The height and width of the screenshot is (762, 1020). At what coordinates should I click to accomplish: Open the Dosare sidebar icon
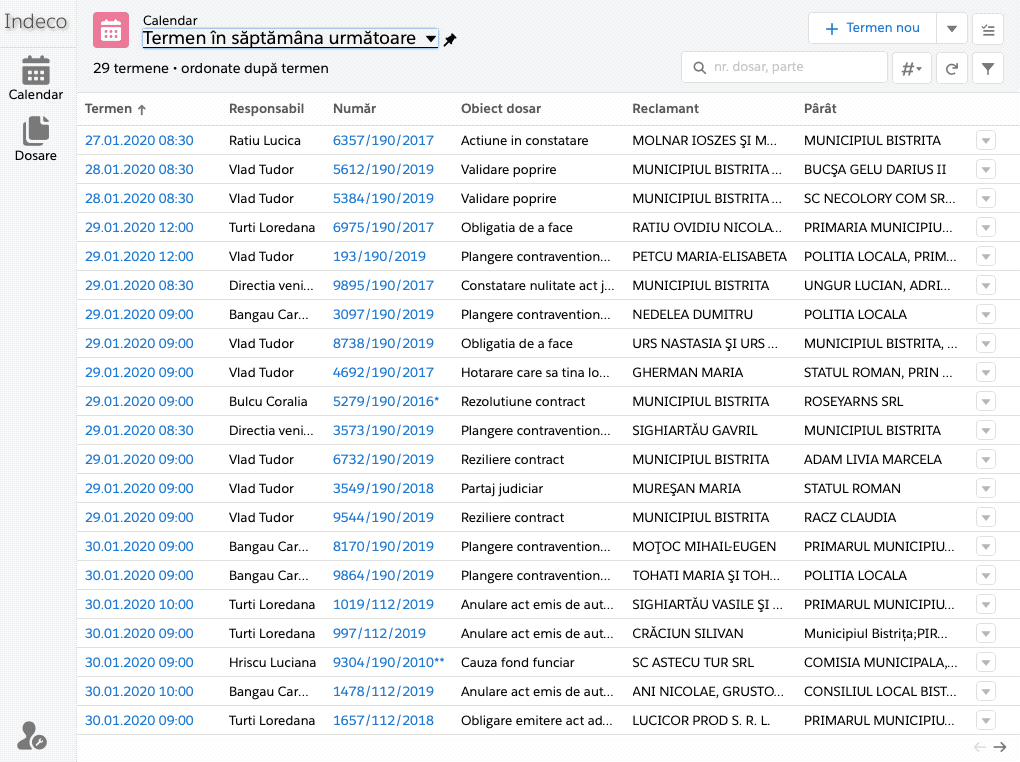[36, 138]
